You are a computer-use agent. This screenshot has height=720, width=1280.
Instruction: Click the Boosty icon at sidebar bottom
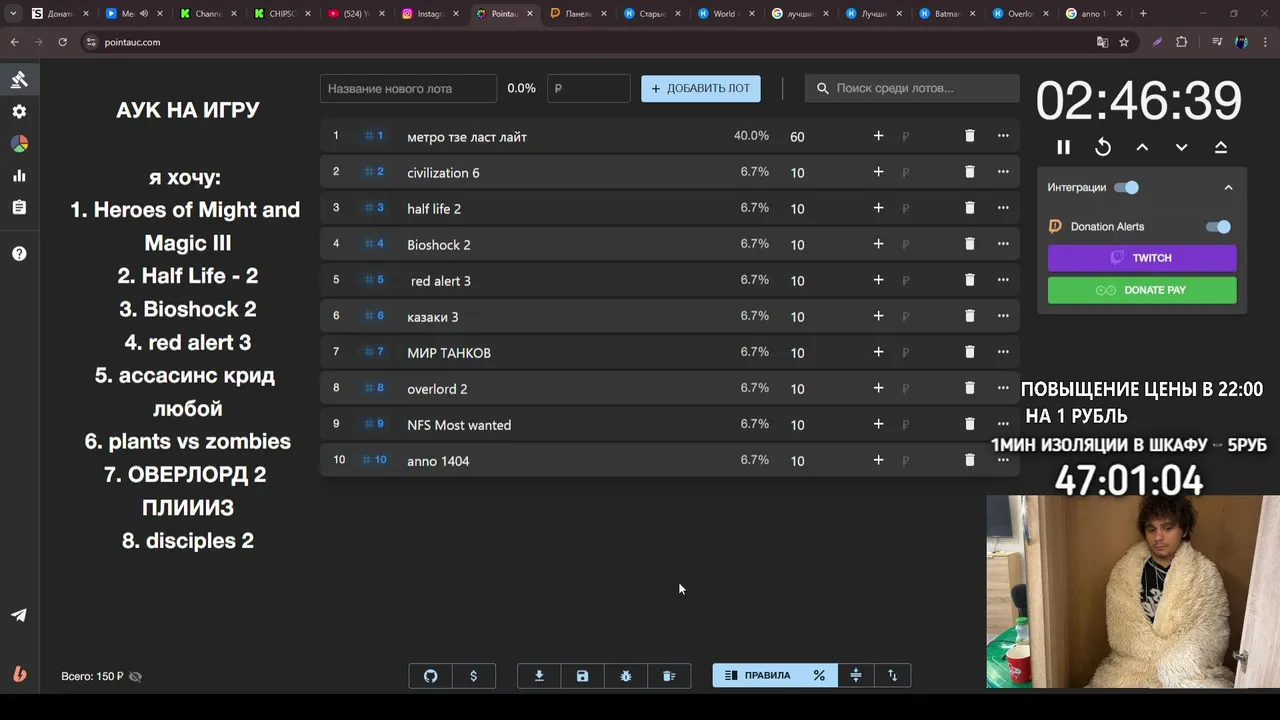click(19, 675)
